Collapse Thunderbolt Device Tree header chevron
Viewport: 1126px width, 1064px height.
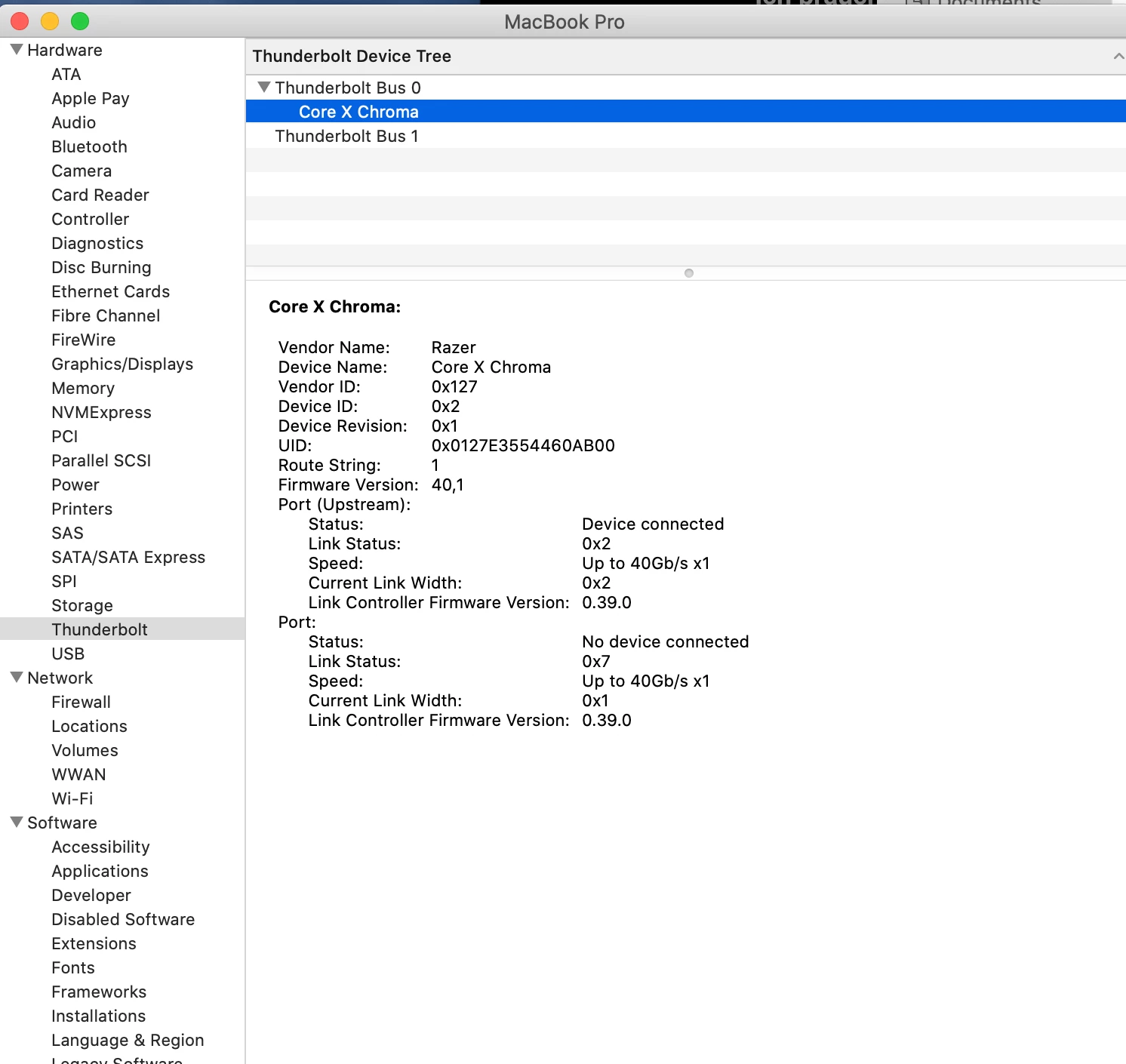[x=1118, y=57]
